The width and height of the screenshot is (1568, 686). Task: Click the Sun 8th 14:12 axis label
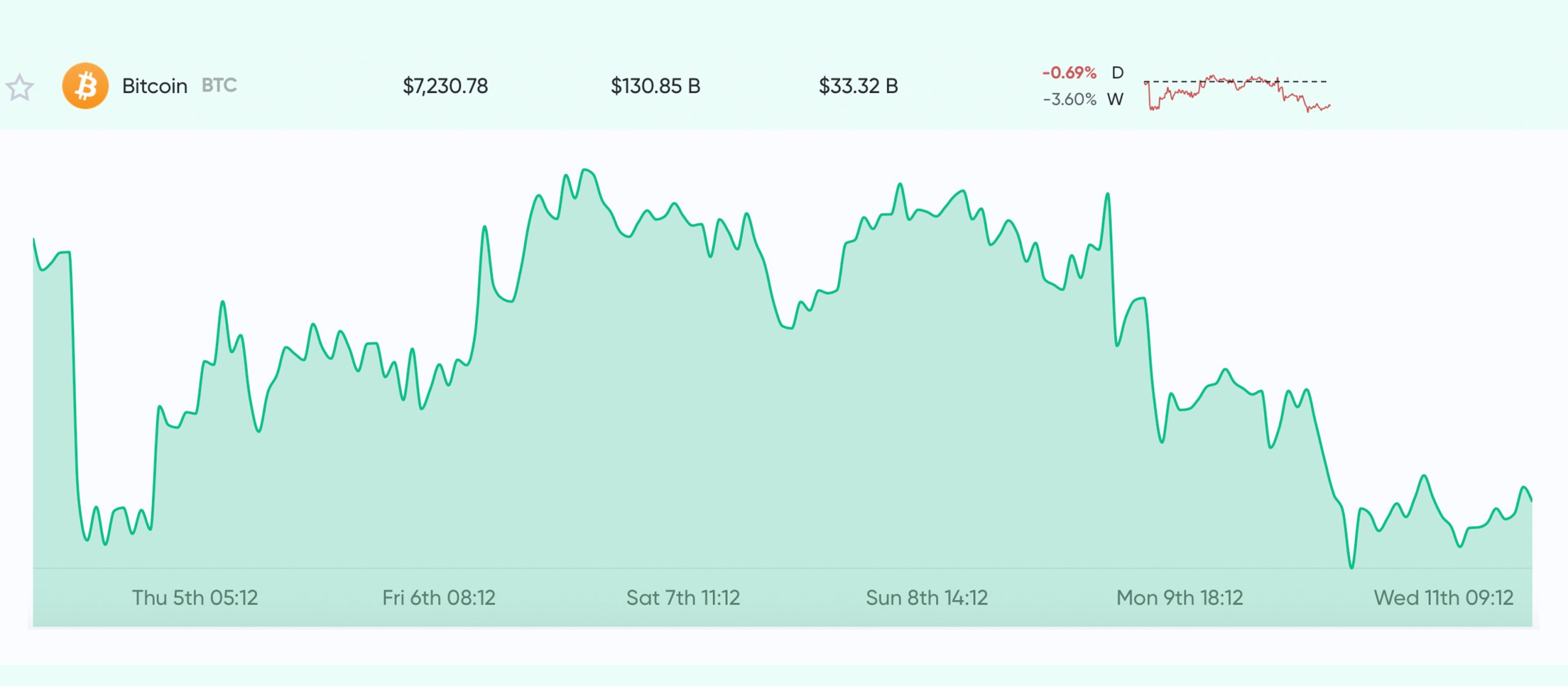927,598
